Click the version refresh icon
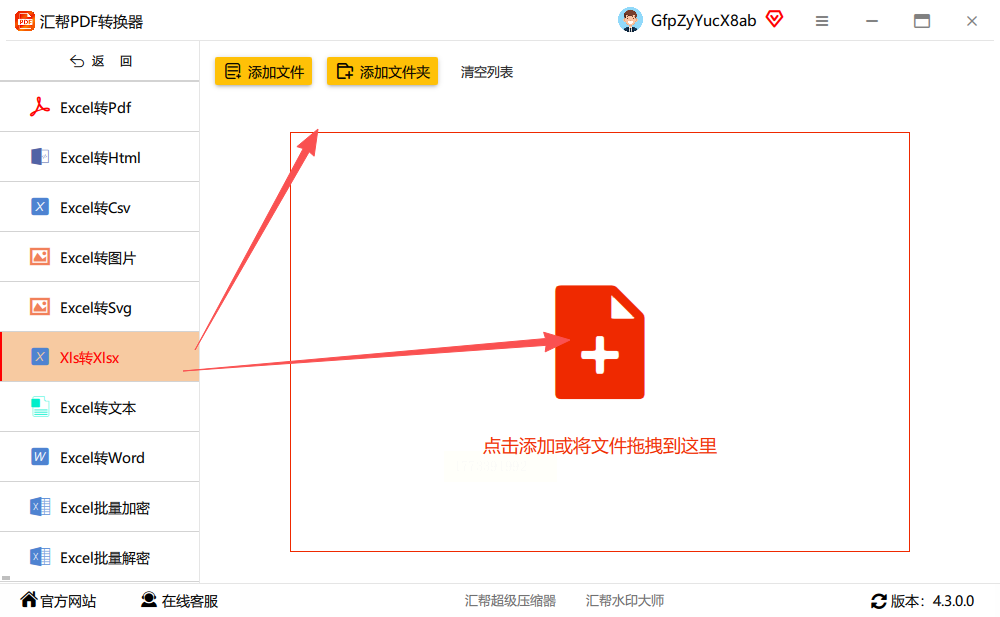Image resolution: width=1000 pixels, height=617 pixels. 878,600
